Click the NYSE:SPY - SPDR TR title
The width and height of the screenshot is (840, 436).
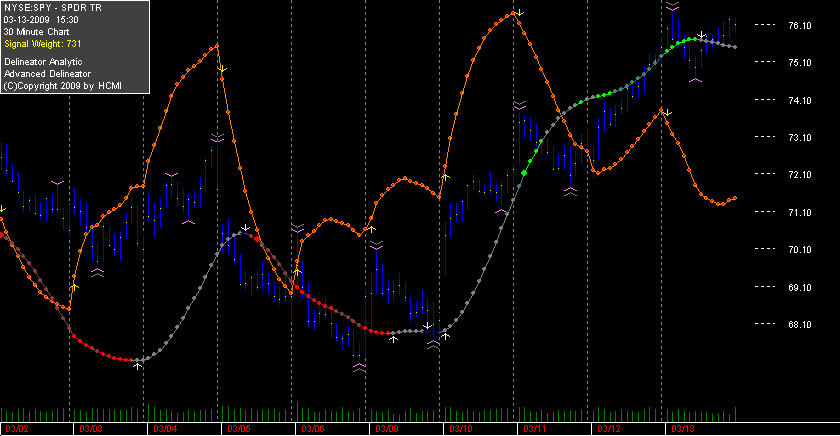(52, 8)
